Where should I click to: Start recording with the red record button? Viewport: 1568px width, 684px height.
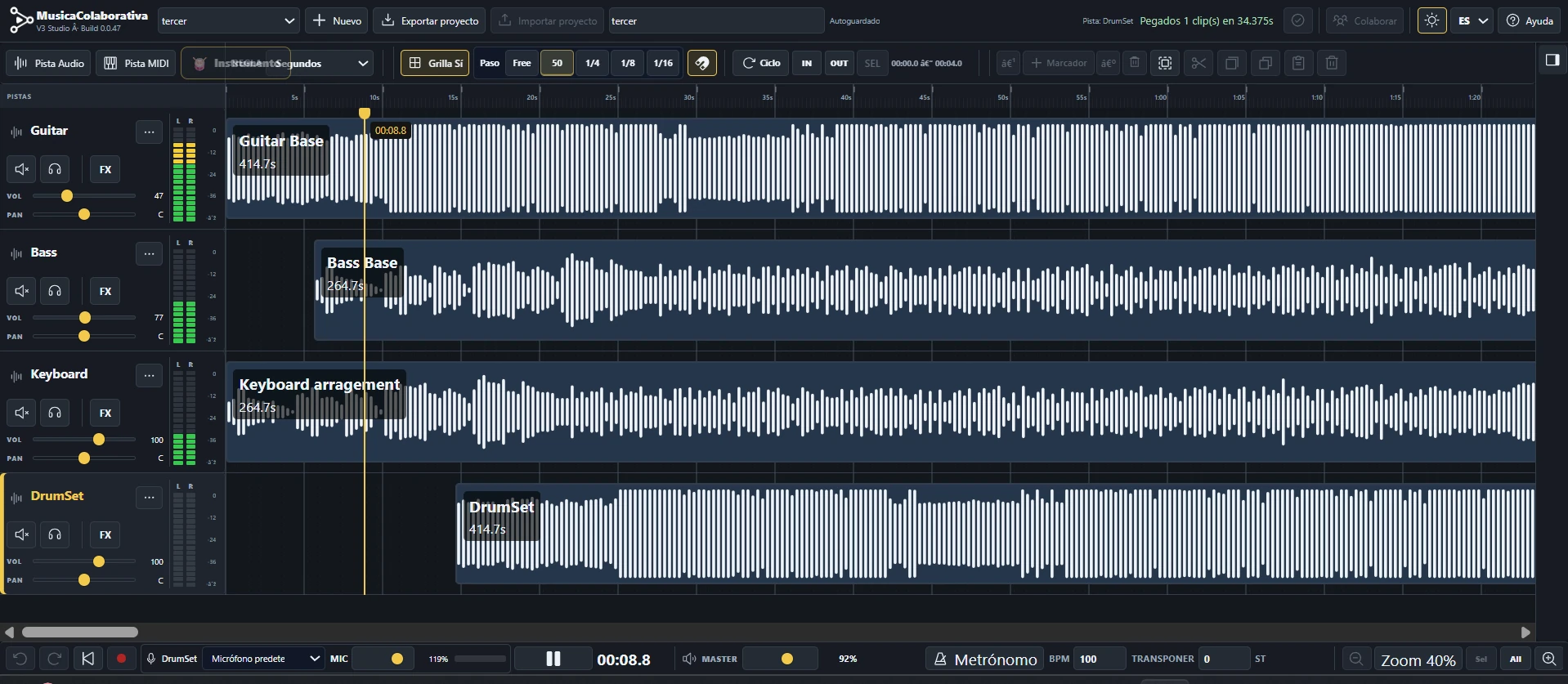pos(122,659)
